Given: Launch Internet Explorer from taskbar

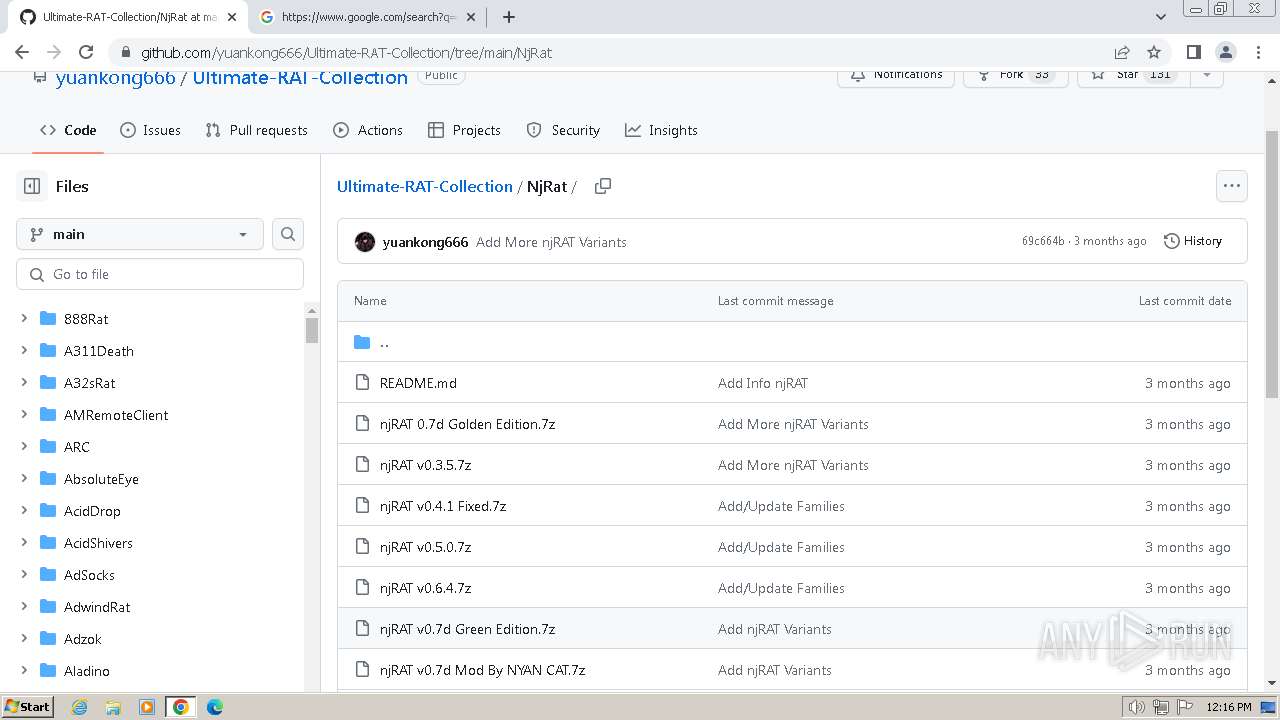Looking at the screenshot, I should pyautogui.click(x=79, y=707).
